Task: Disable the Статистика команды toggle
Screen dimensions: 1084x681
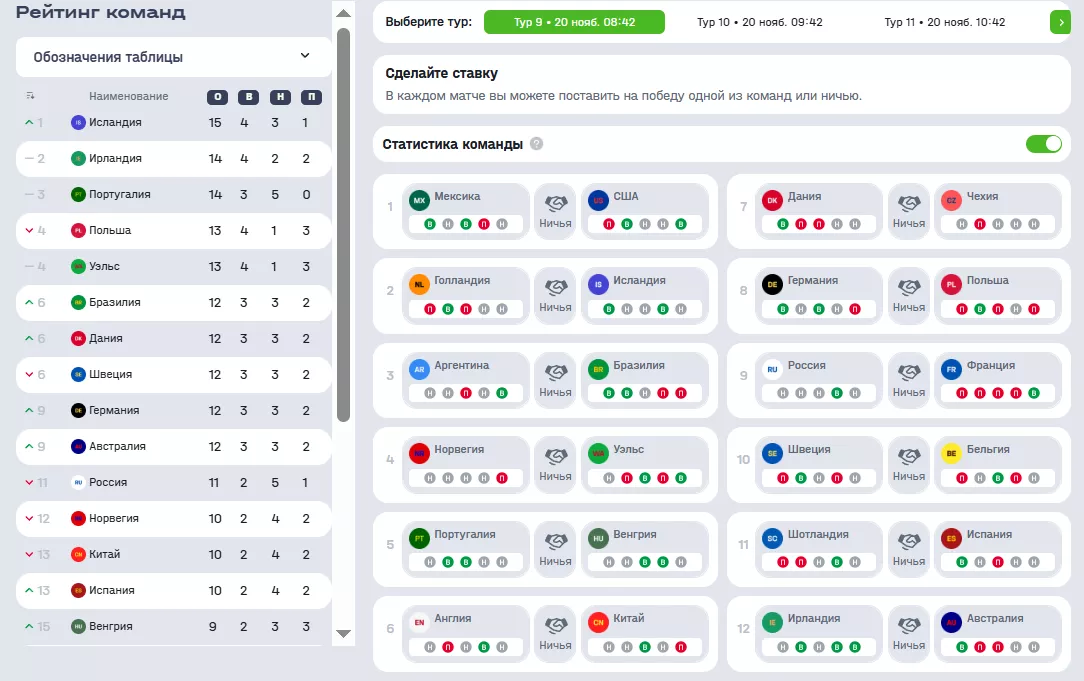Action: pos(1043,144)
